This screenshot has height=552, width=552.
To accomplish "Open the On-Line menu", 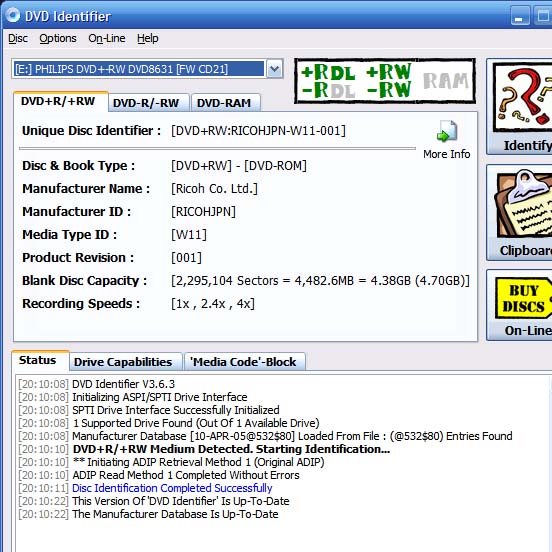I will click(x=107, y=38).
